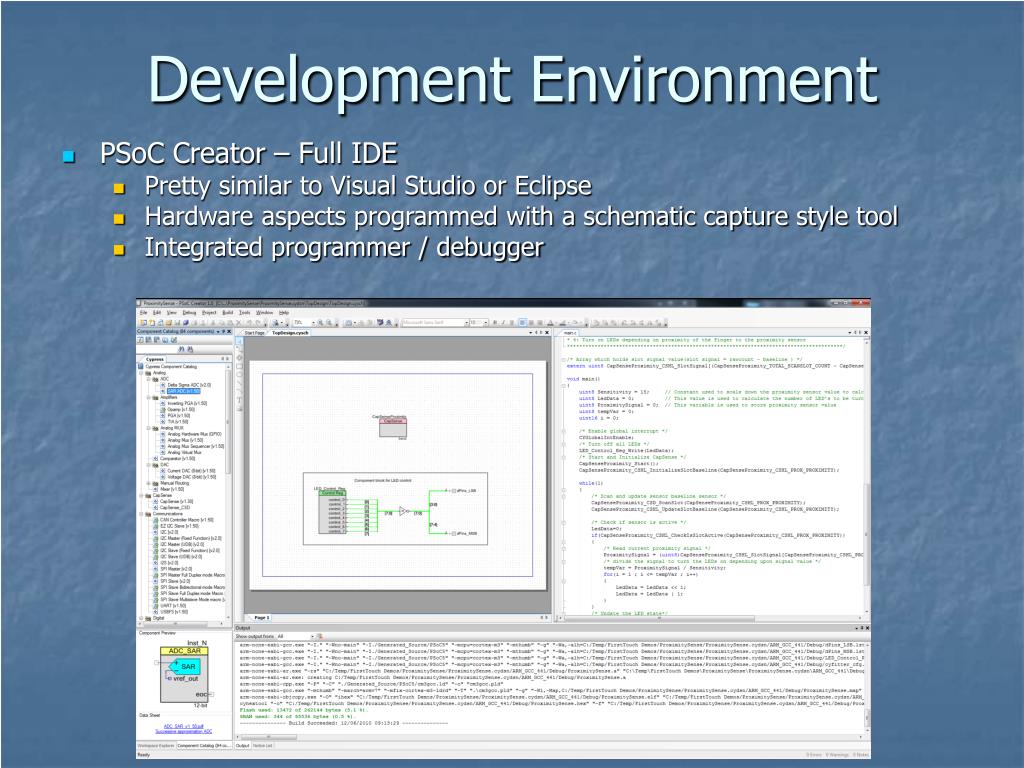Switch to the TopDesign.cysch tab
Screen dimensions: 1024x768
pos(290,332)
